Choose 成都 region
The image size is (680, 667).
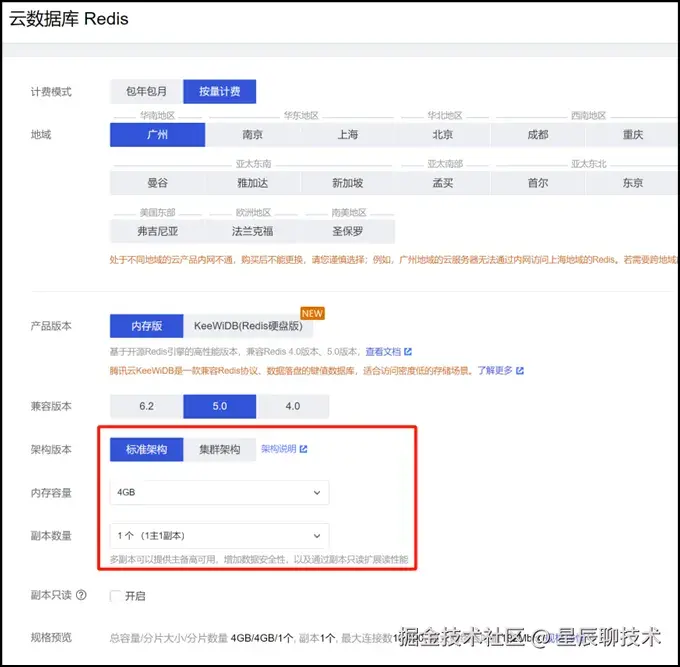pos(538,135)
